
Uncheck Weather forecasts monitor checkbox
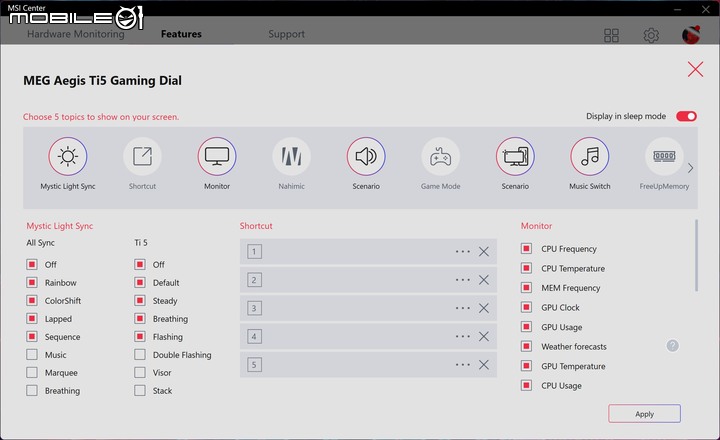pyautogui.click(x=526, y=346)
